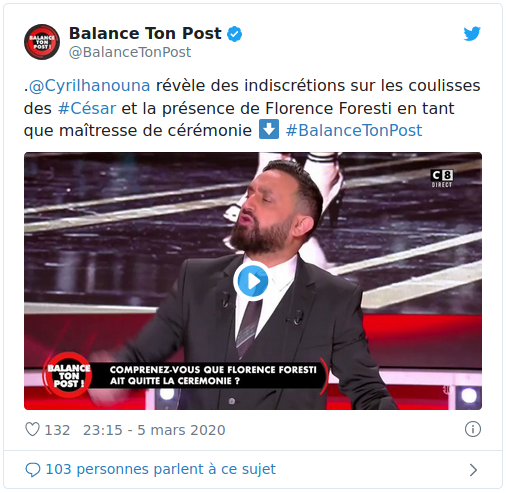The image size is (506, 493).
Task: Click the Balance Ton Post logo in video banner
Action: (x=68, y=375)
